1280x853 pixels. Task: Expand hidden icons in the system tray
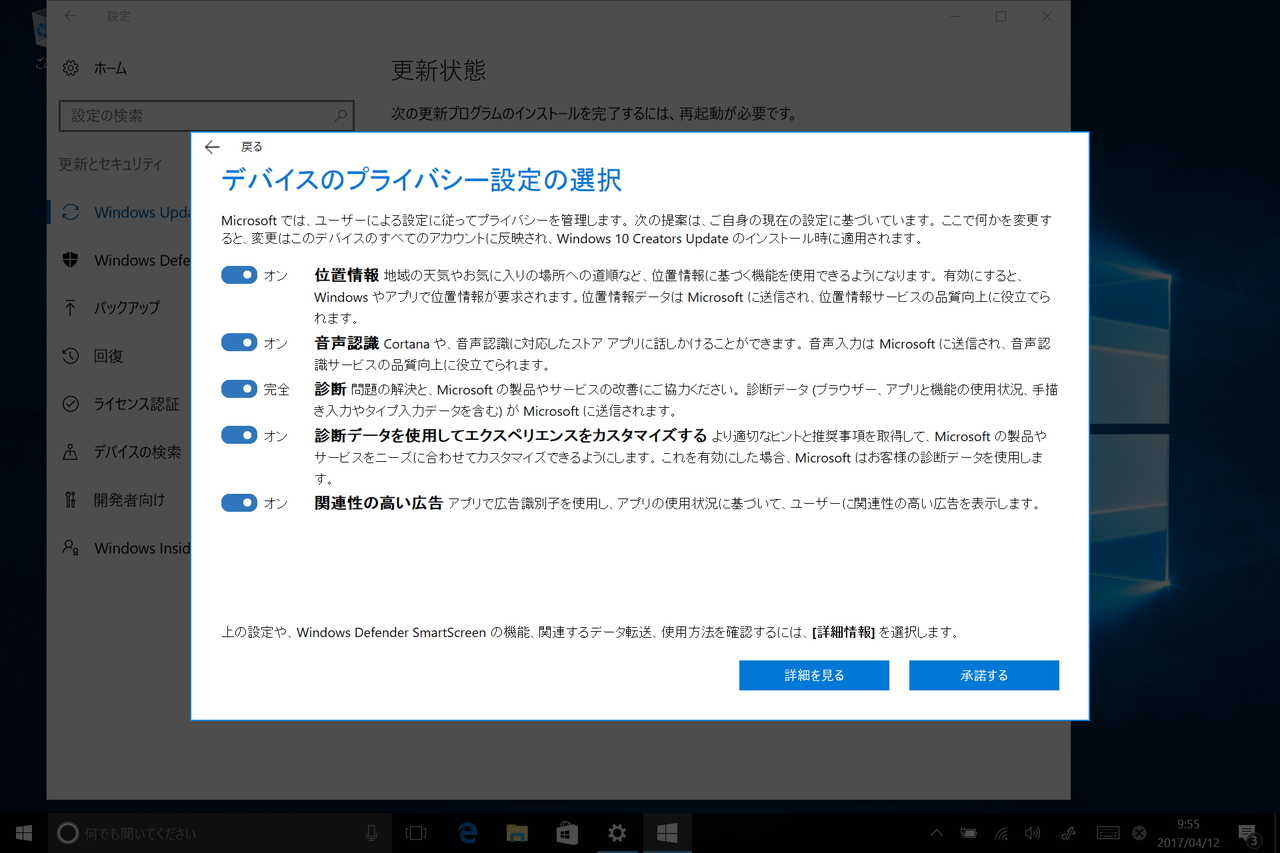(935, 832)
